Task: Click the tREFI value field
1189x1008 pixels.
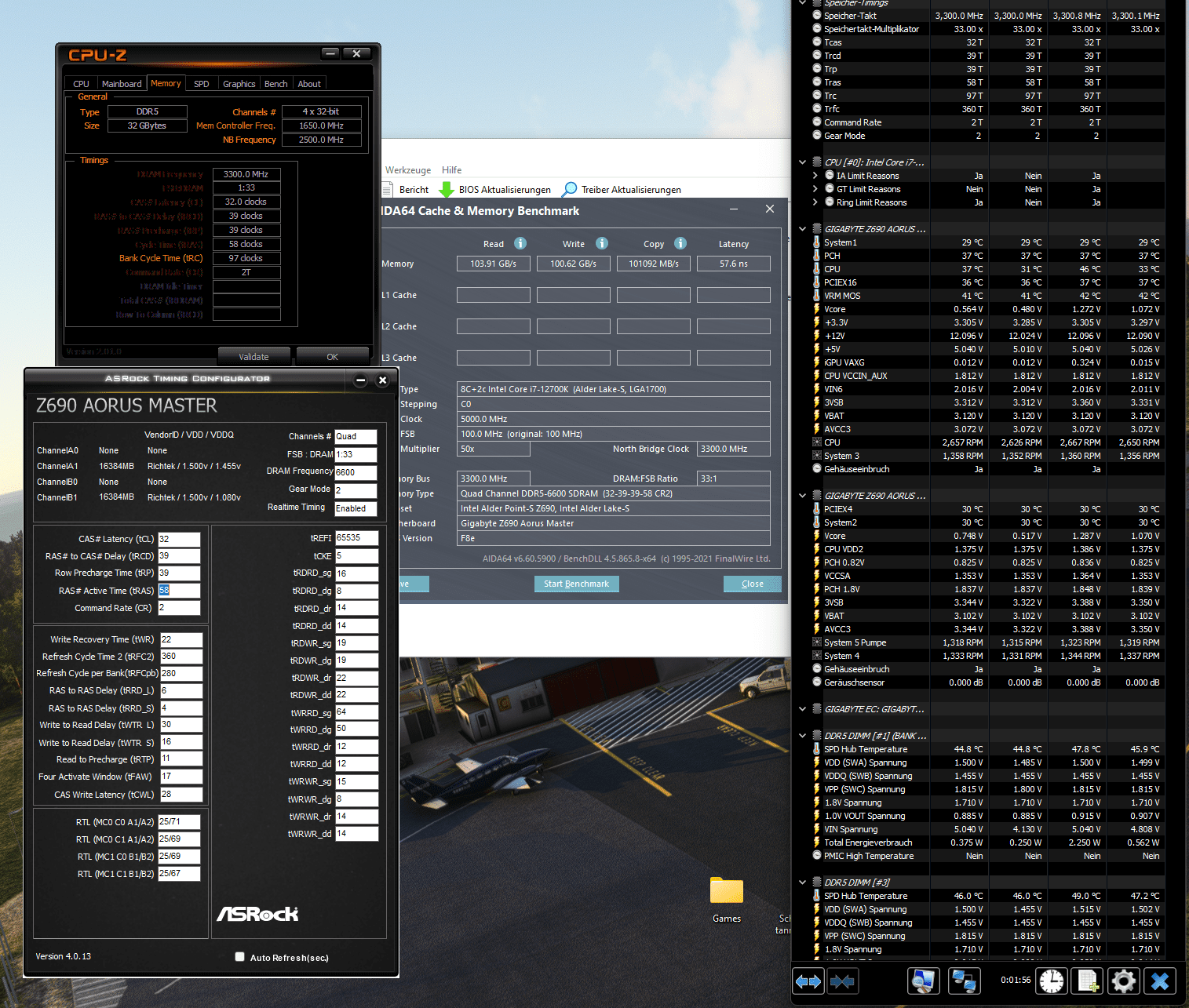Action: pyautogui.click(x=356, y=538)
